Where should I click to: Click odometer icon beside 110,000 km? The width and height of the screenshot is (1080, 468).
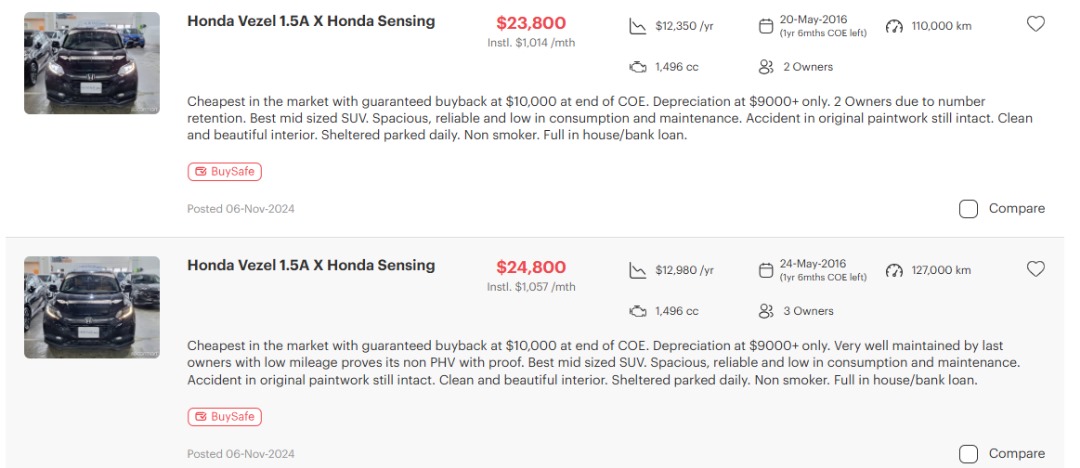[894, 27]
